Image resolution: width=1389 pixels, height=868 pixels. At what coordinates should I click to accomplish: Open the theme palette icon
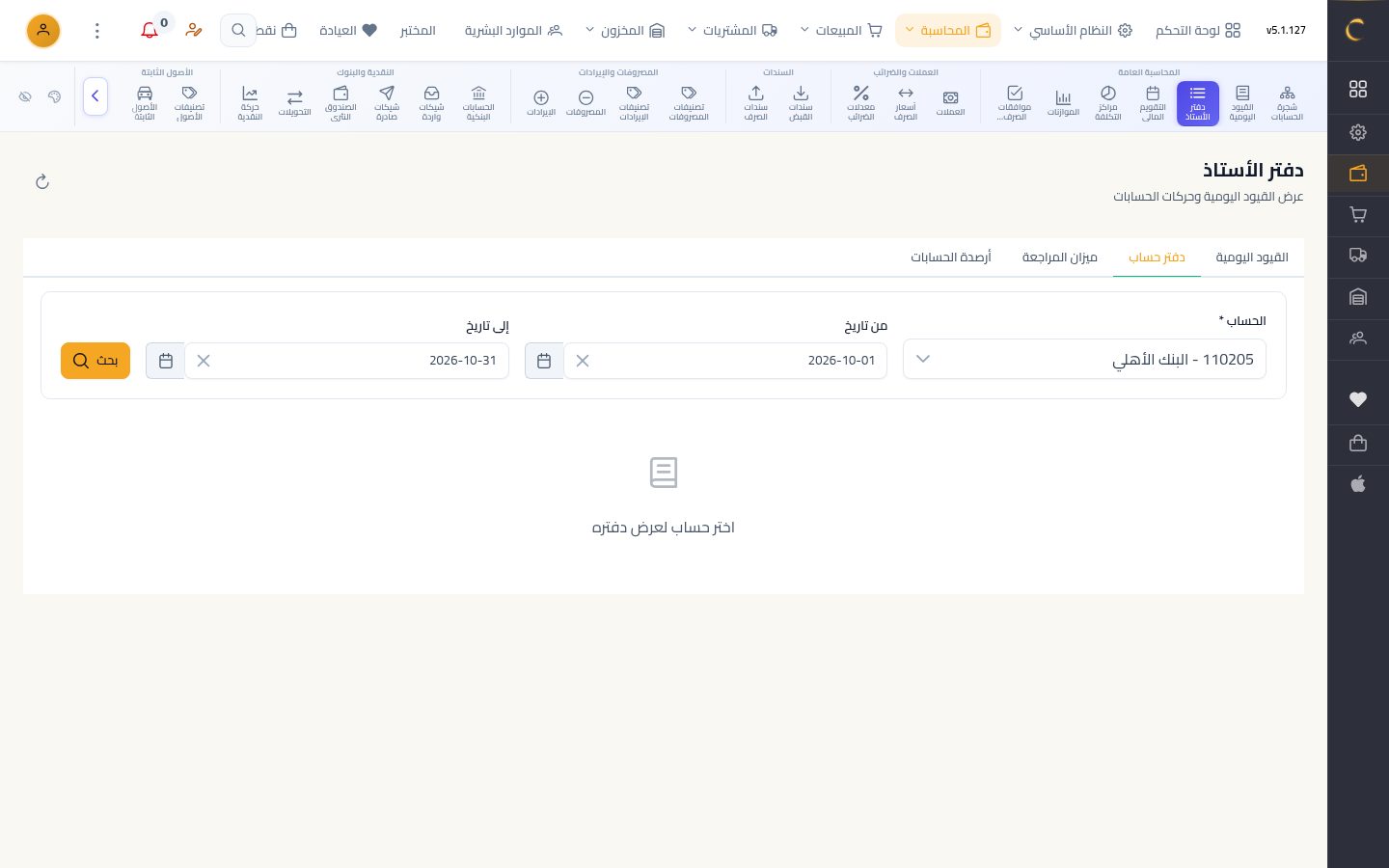click(x=54, y=96)
